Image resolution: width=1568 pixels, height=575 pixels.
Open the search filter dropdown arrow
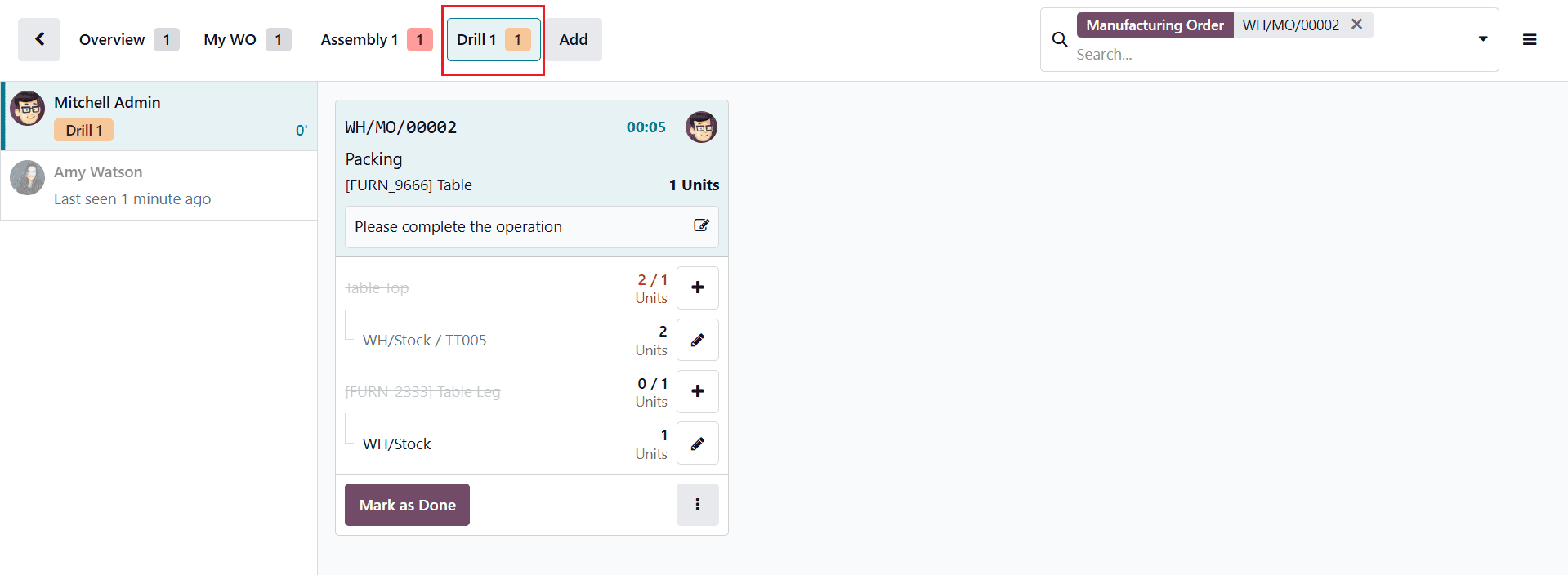1483,39
